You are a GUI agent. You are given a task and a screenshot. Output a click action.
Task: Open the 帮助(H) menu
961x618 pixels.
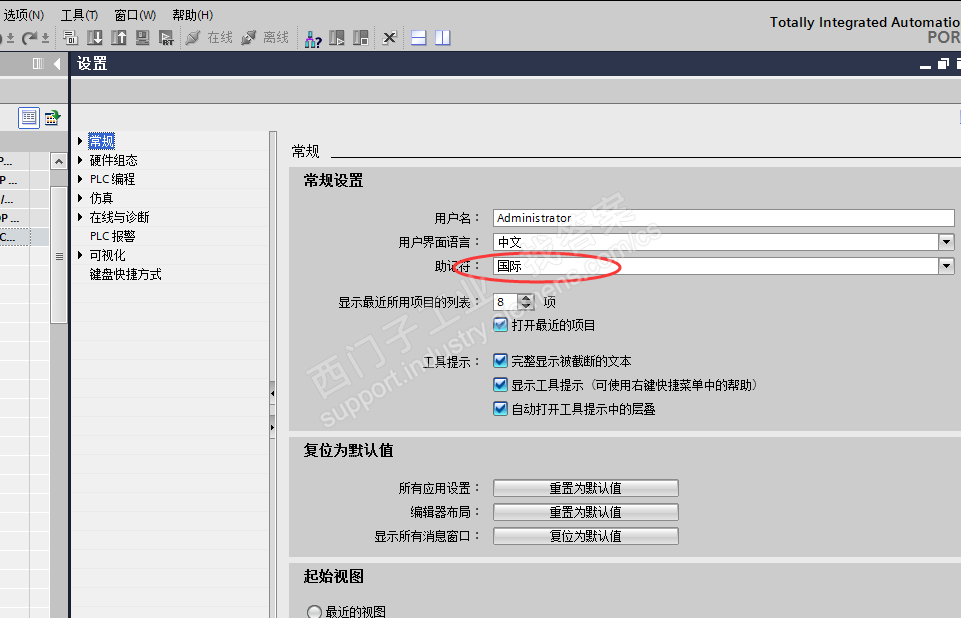coord(192,15)
